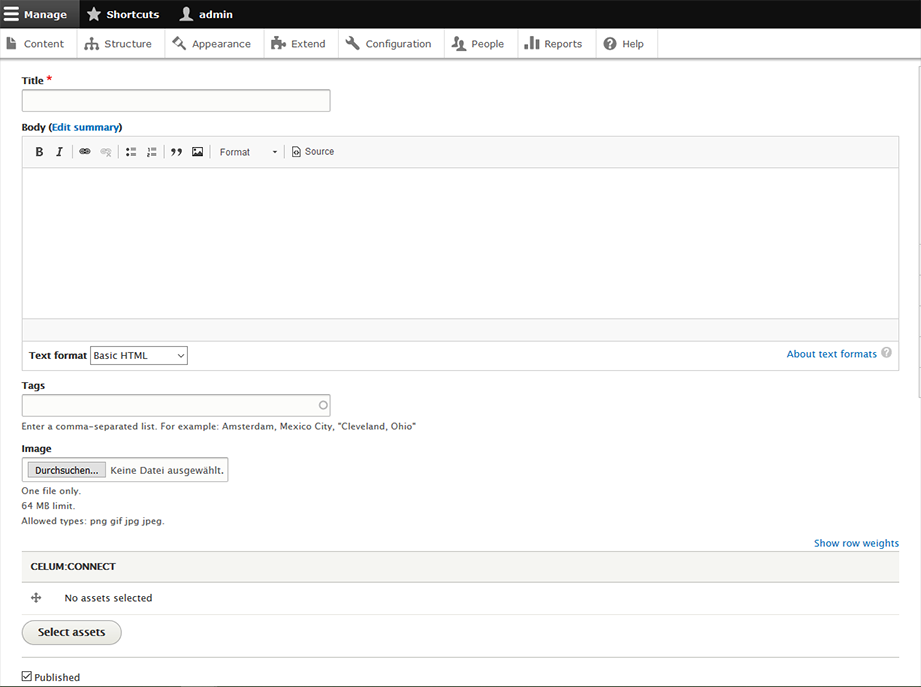Open the Configuration menu item

pos(389,44)
